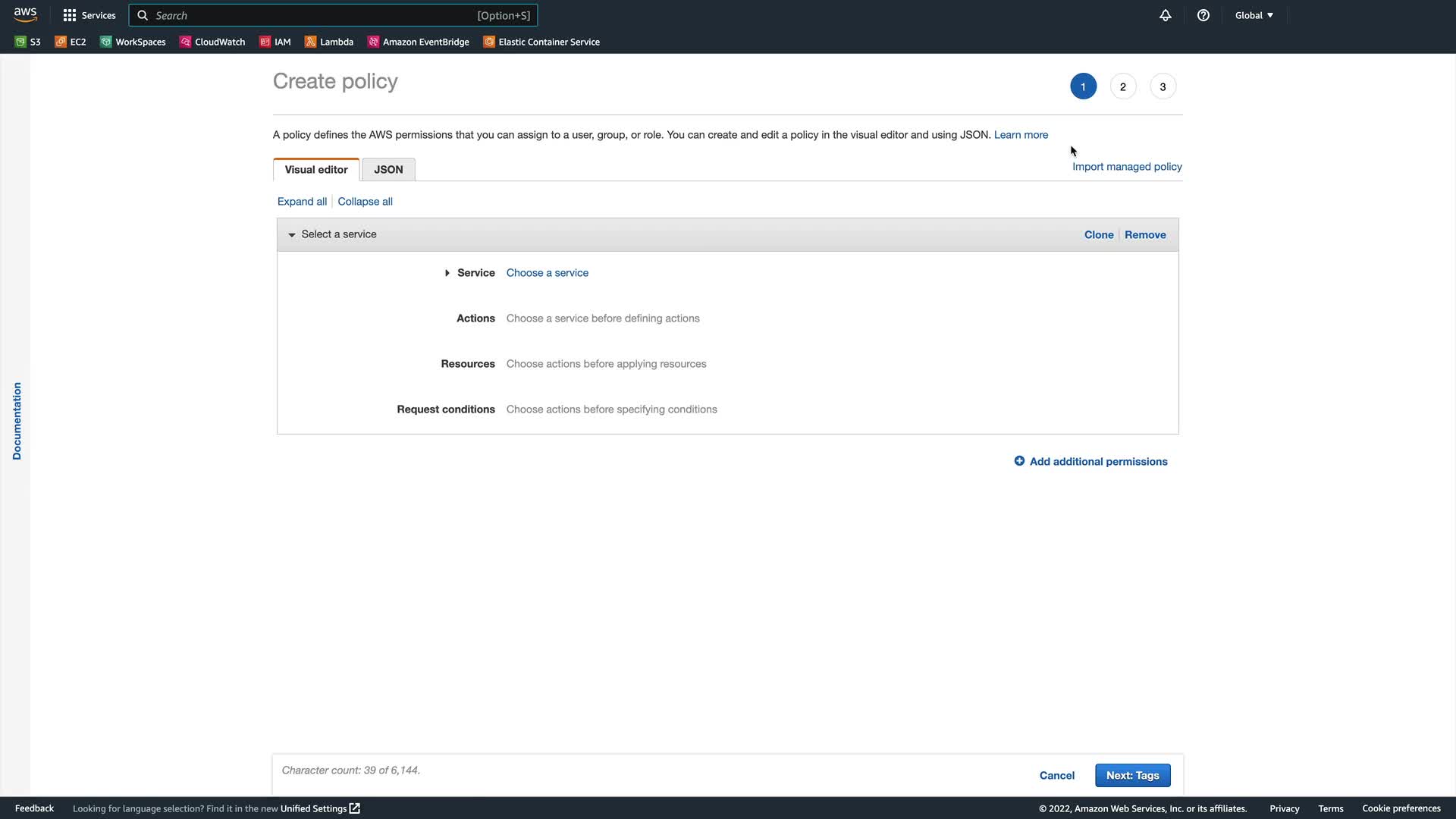Open the S3 bookmark icon
This screenshot has height=819, width=1456.
20,42
